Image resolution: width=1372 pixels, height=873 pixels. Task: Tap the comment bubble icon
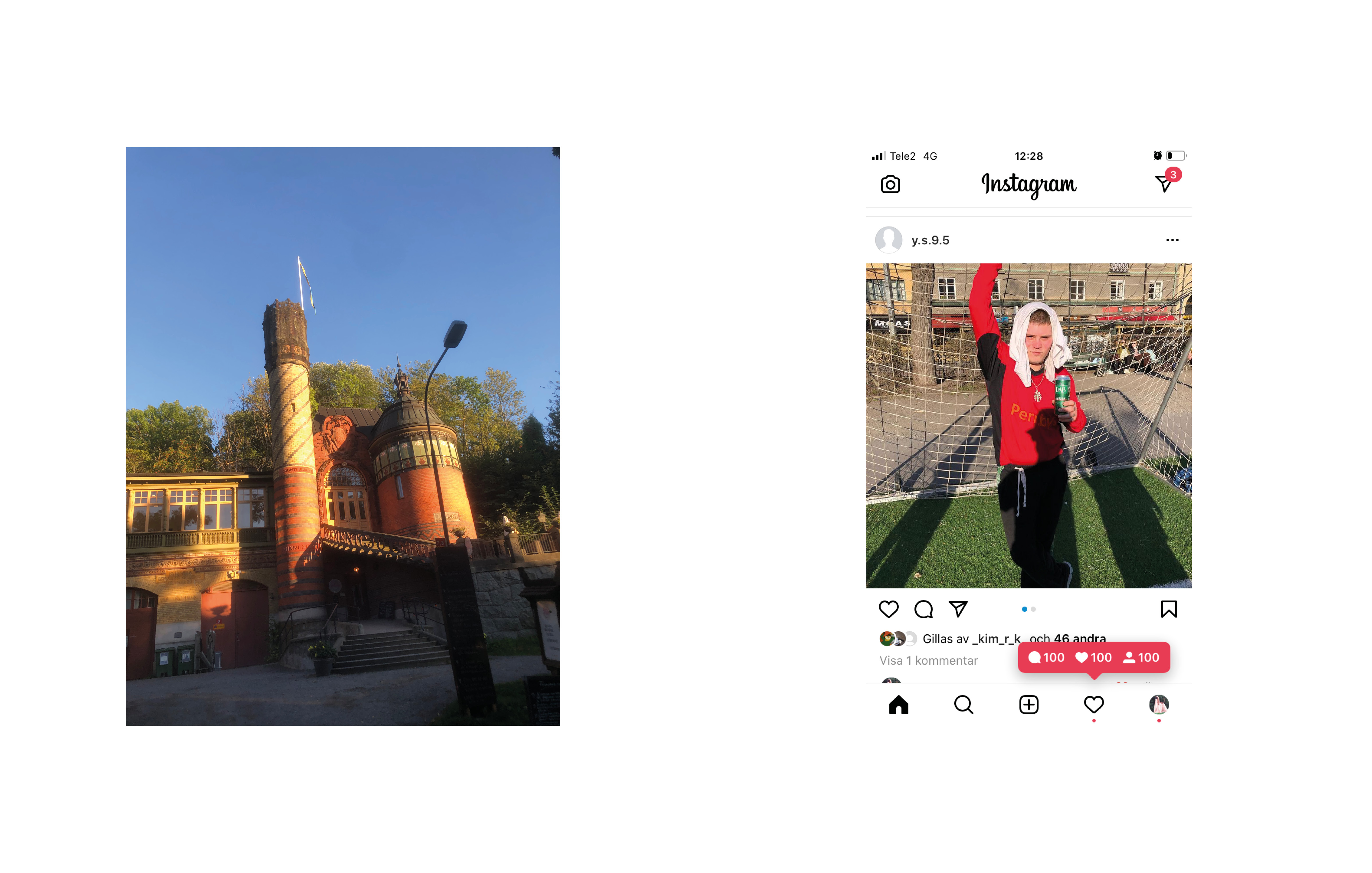click(x=923, y=609)
